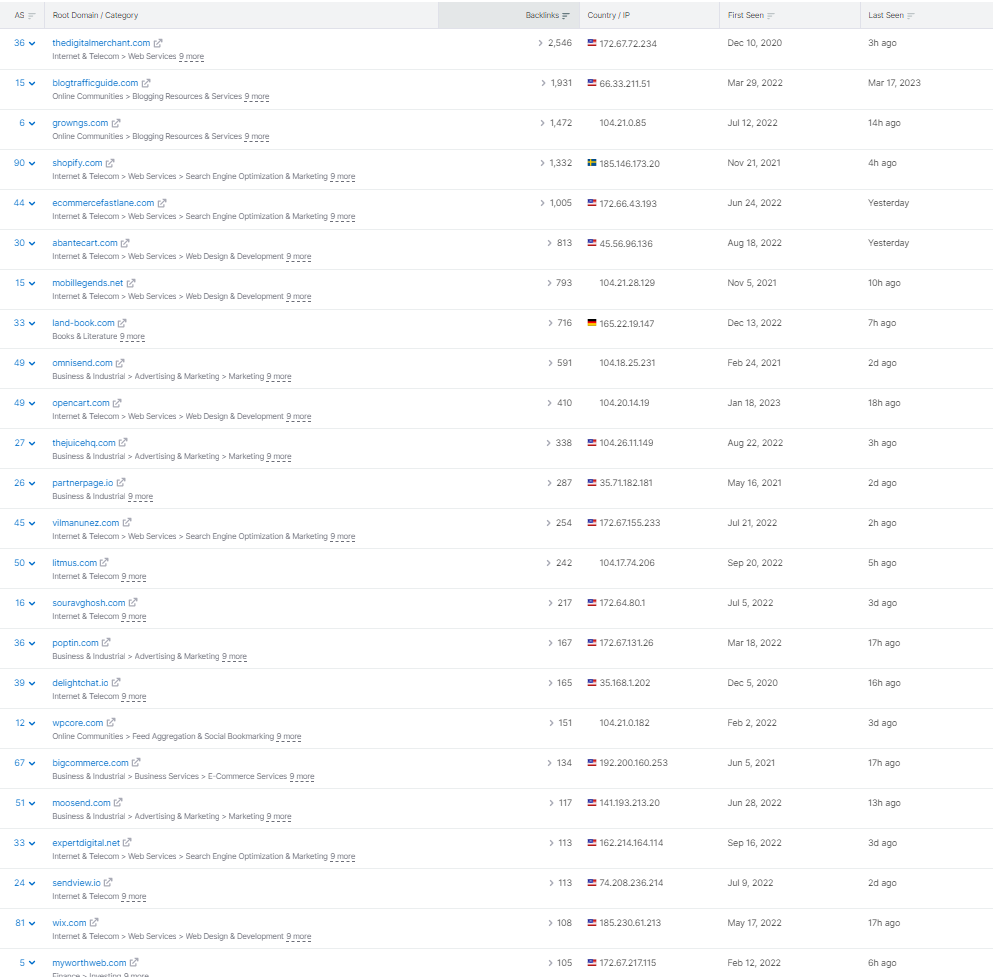Select IP address 185.146.173.20
Image resolution: width=993 pixels, height=977 pixels.
pyautogui.click(x=629, y=163)
